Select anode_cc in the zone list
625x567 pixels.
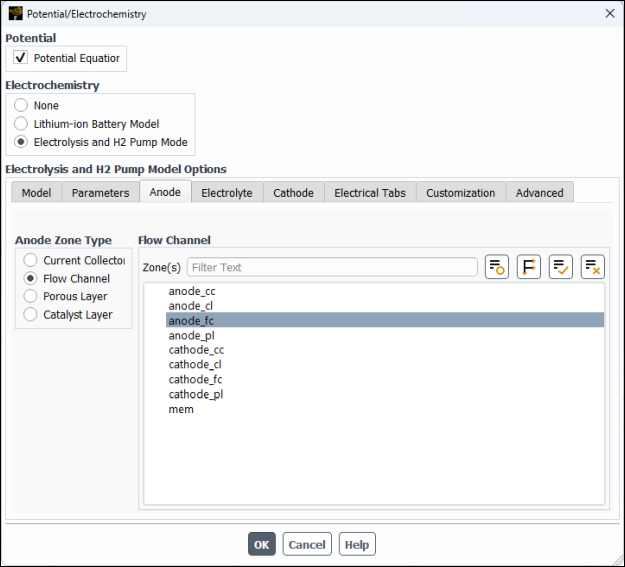(385, 291)
